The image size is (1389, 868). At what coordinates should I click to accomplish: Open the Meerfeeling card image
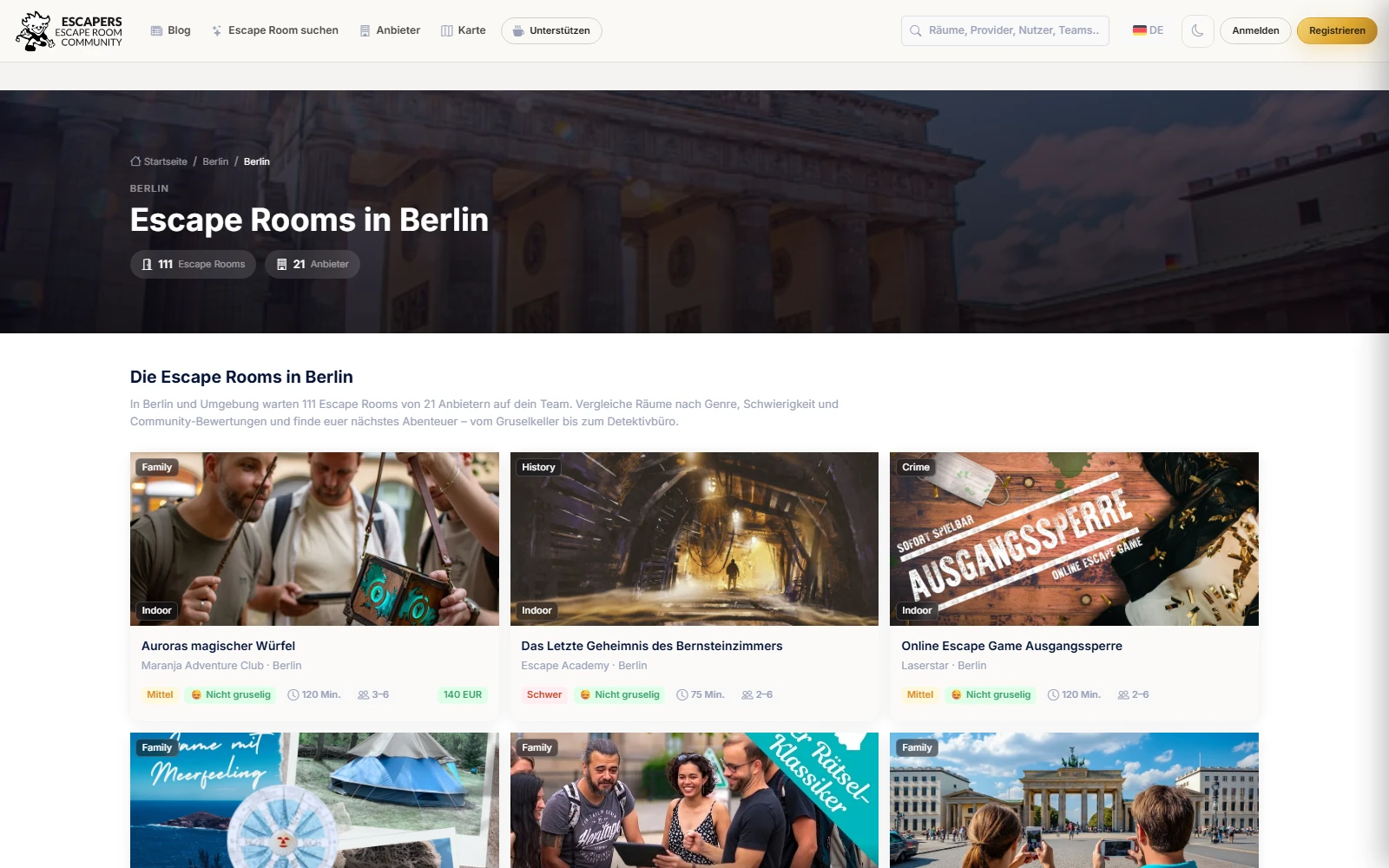click(314, 800)
